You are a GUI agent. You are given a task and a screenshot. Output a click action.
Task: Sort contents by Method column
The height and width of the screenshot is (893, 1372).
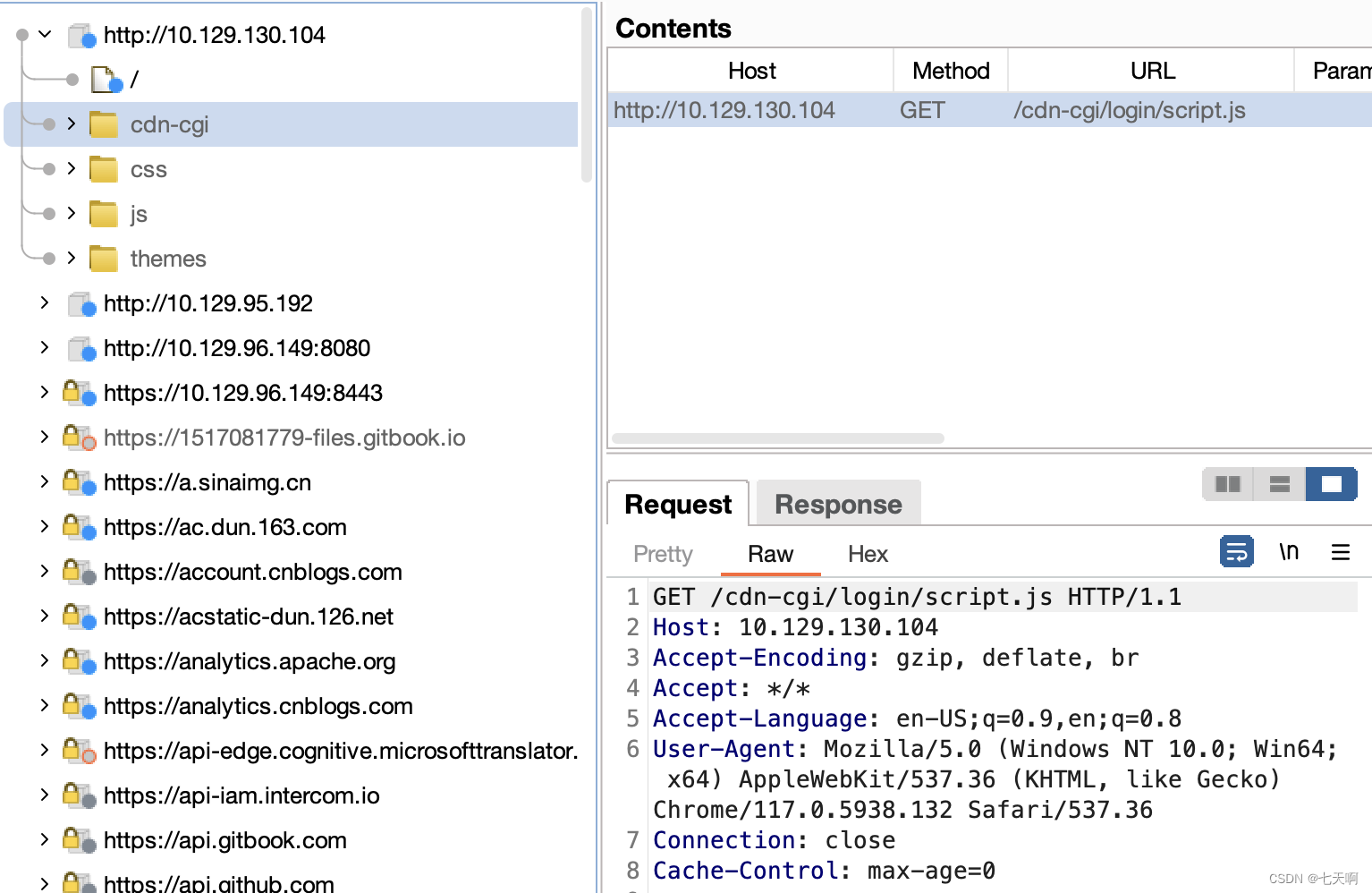(951, 71)
